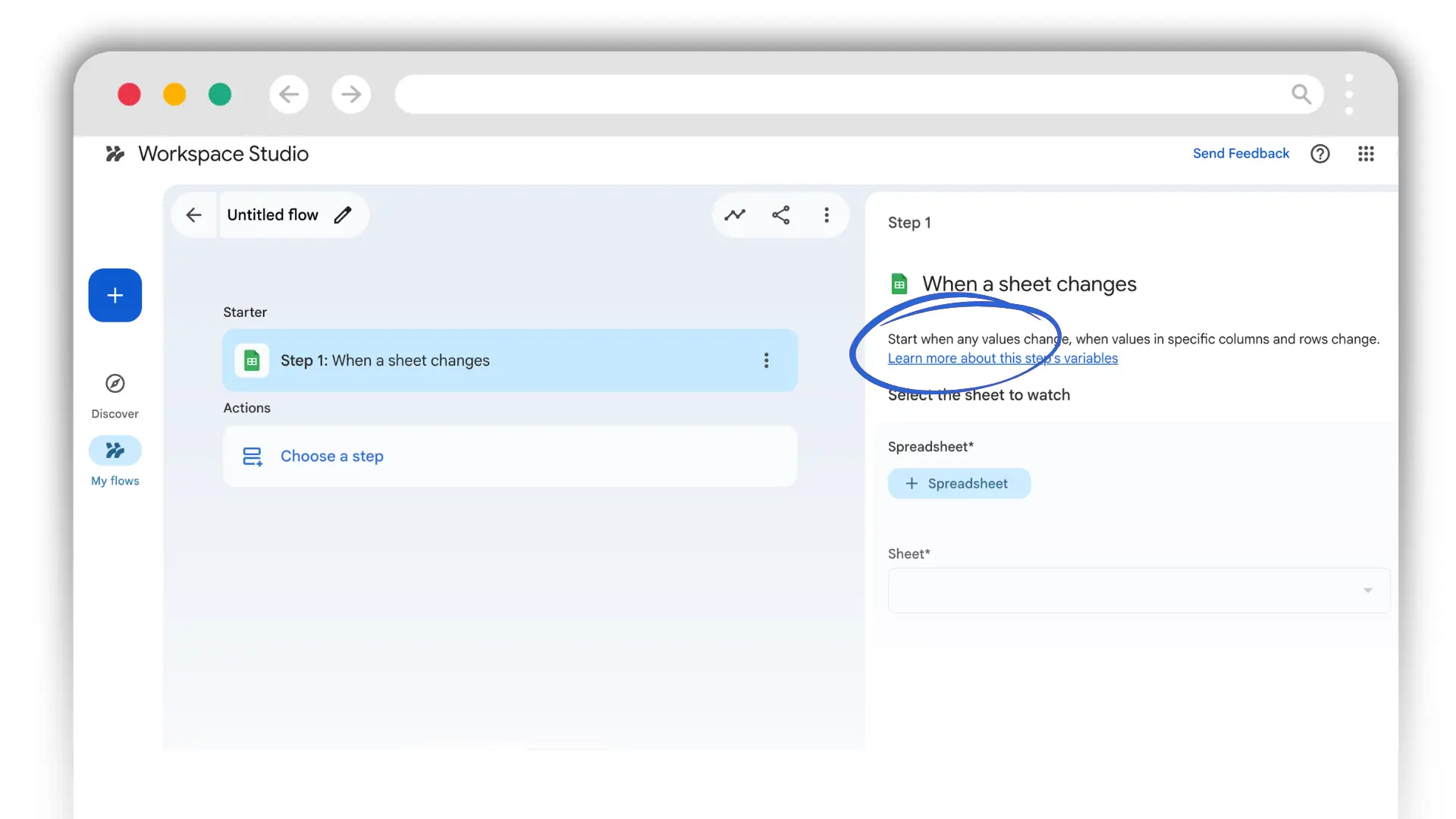Image resolution: width=1456 pixels, height=819 pixels.
Task: Click the browser address bar
Action: coord(834,94)
